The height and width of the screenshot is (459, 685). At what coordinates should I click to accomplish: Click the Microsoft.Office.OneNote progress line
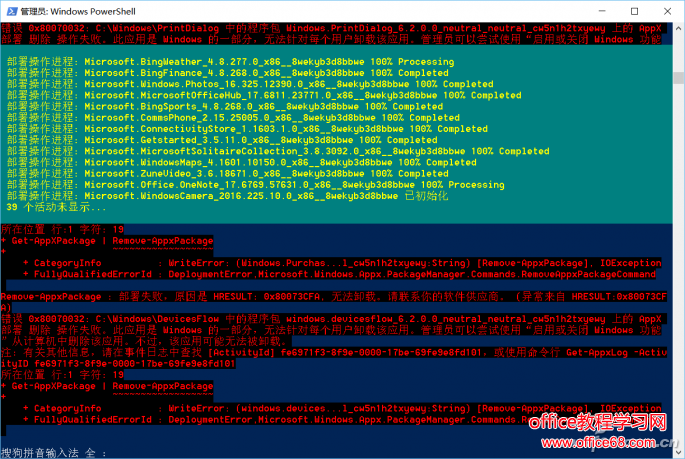point(256,185)
